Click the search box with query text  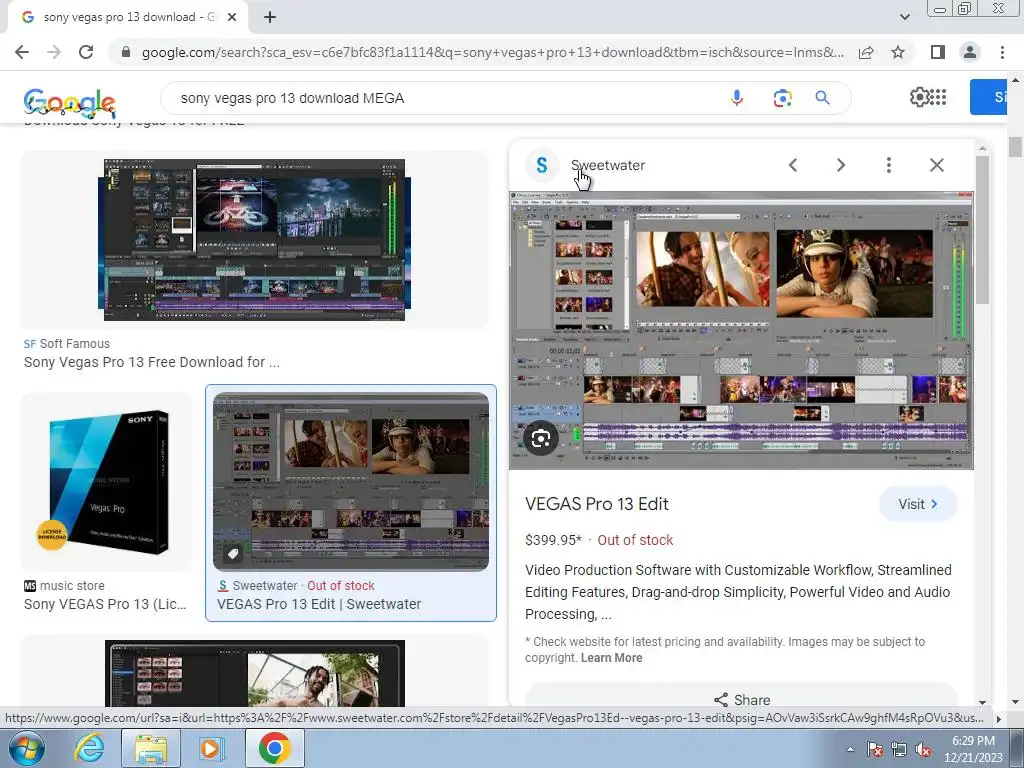[x=444, y=98]
